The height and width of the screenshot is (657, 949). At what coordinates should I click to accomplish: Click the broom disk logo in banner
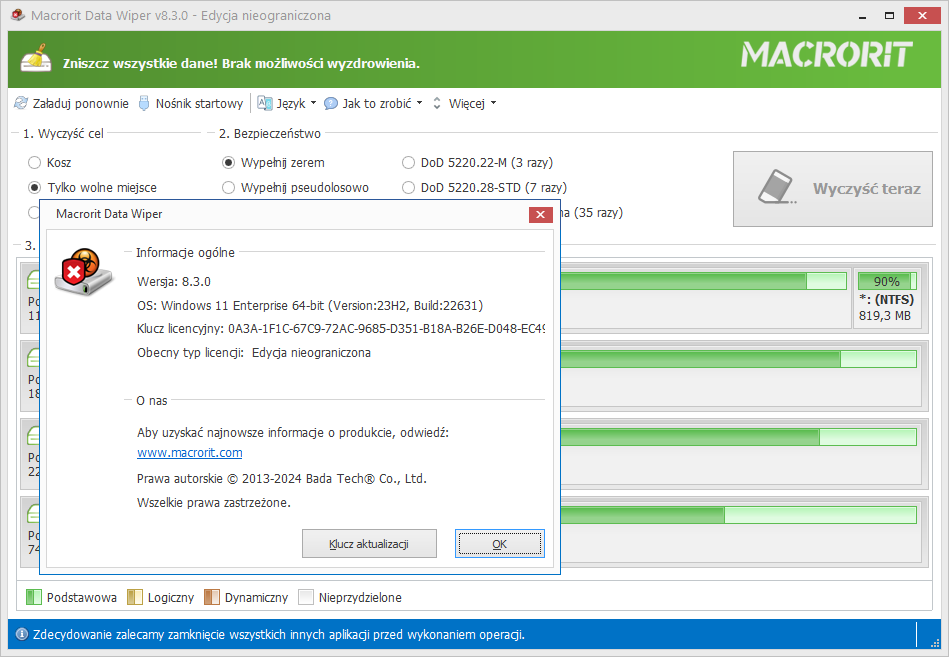click(x=36, y=58)
